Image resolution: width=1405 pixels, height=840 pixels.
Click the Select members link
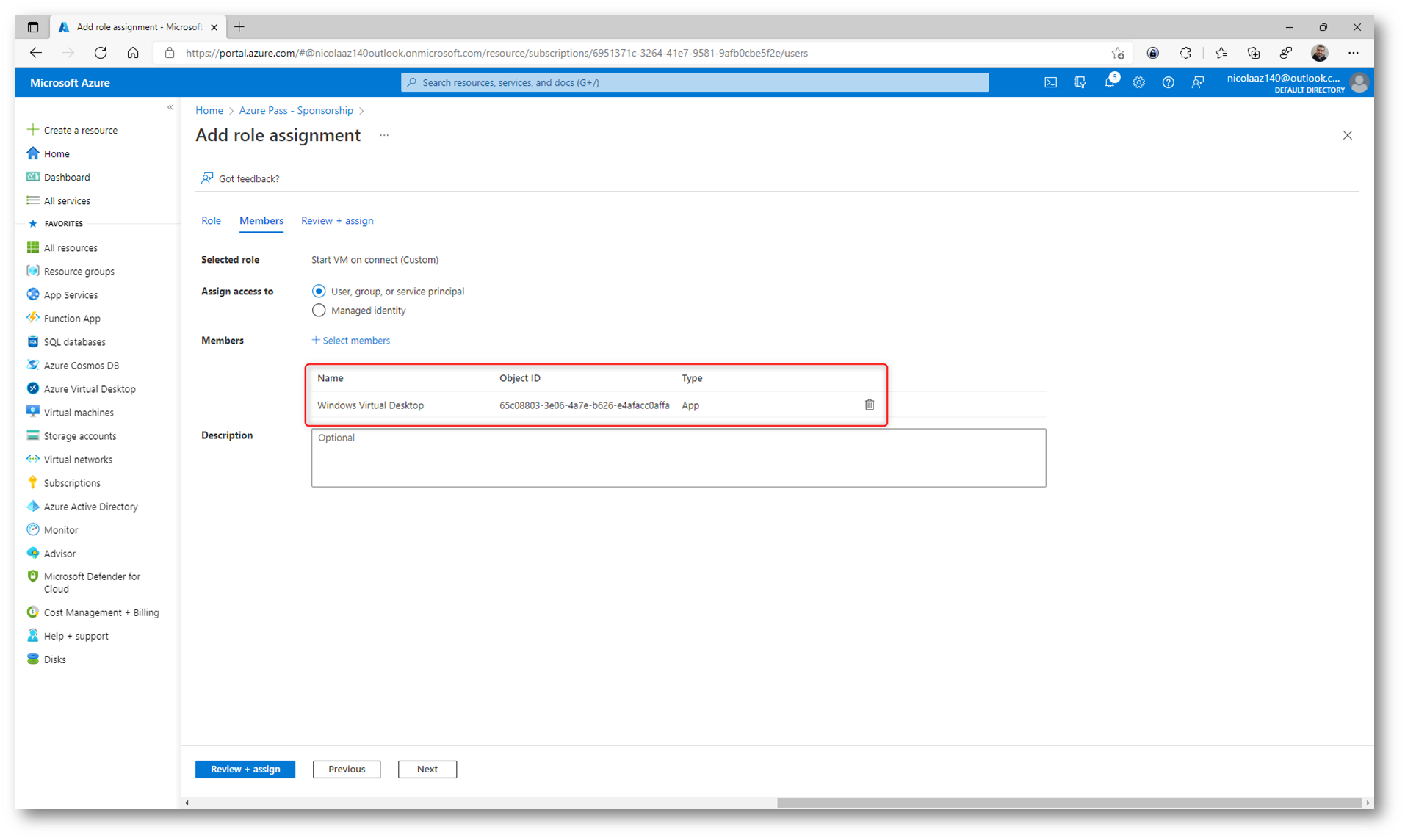(351, 340)
